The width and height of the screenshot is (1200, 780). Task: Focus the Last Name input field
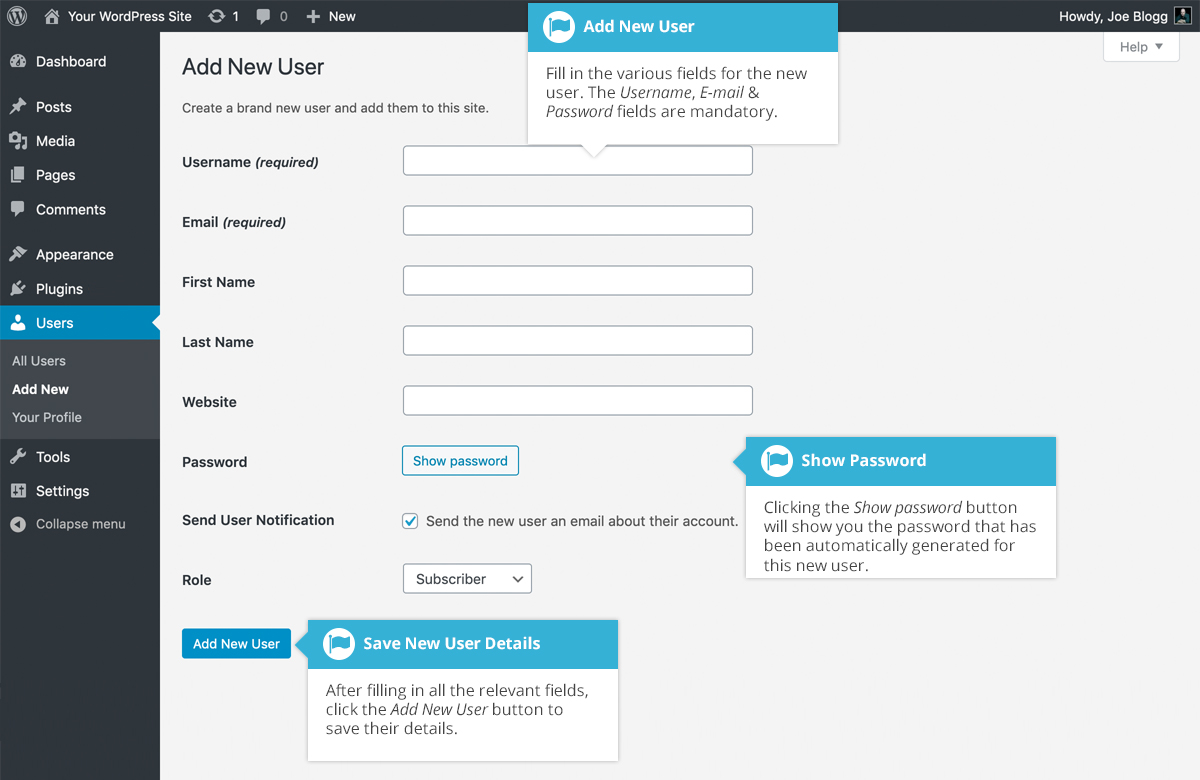coord(577,341)
